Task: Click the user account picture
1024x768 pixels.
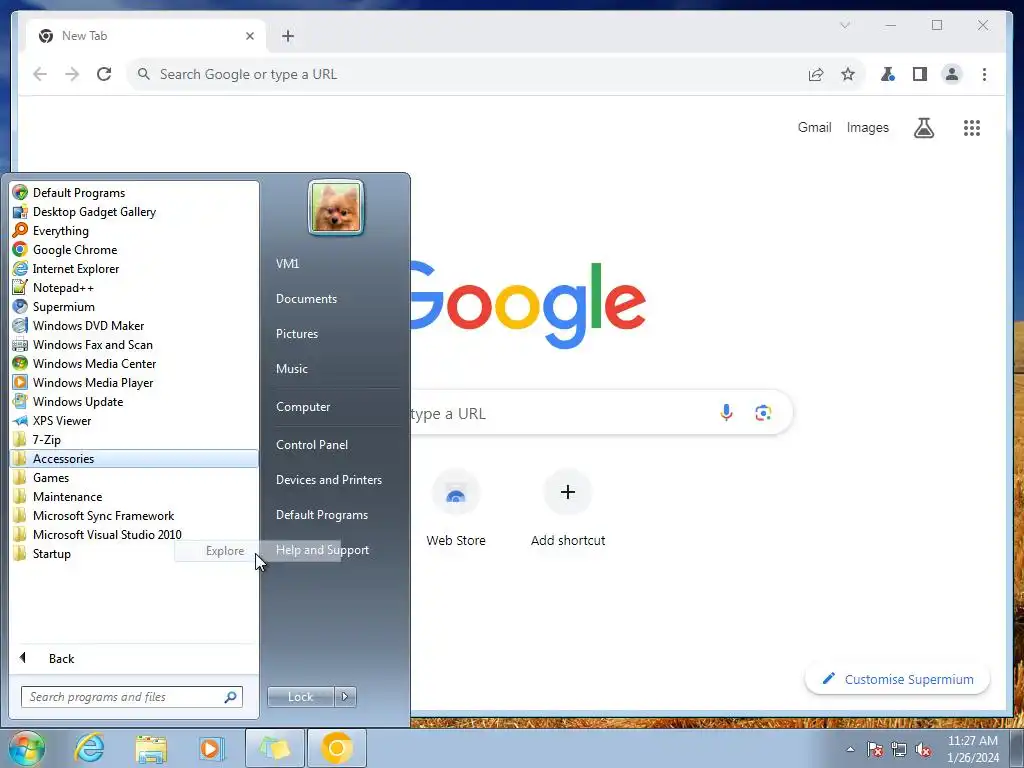Action: click(336, 208)
